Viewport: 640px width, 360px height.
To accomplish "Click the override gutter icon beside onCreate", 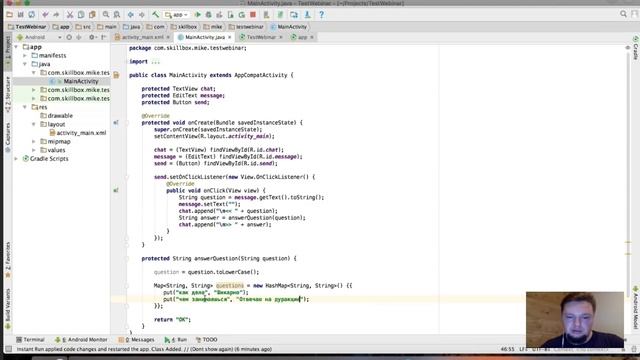I will click(x=116, y=122).
